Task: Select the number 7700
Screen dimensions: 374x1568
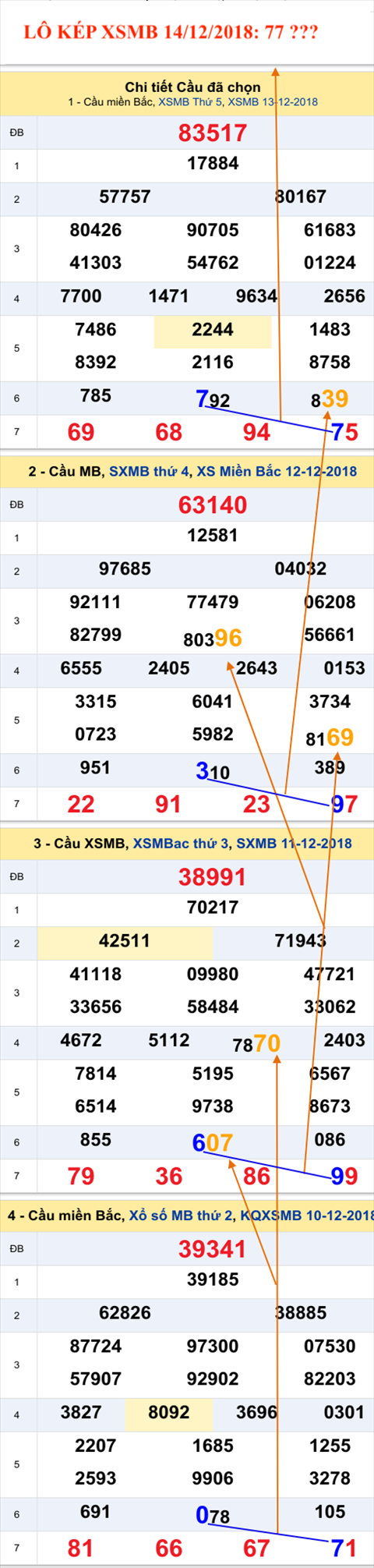Action: point(81,296)
